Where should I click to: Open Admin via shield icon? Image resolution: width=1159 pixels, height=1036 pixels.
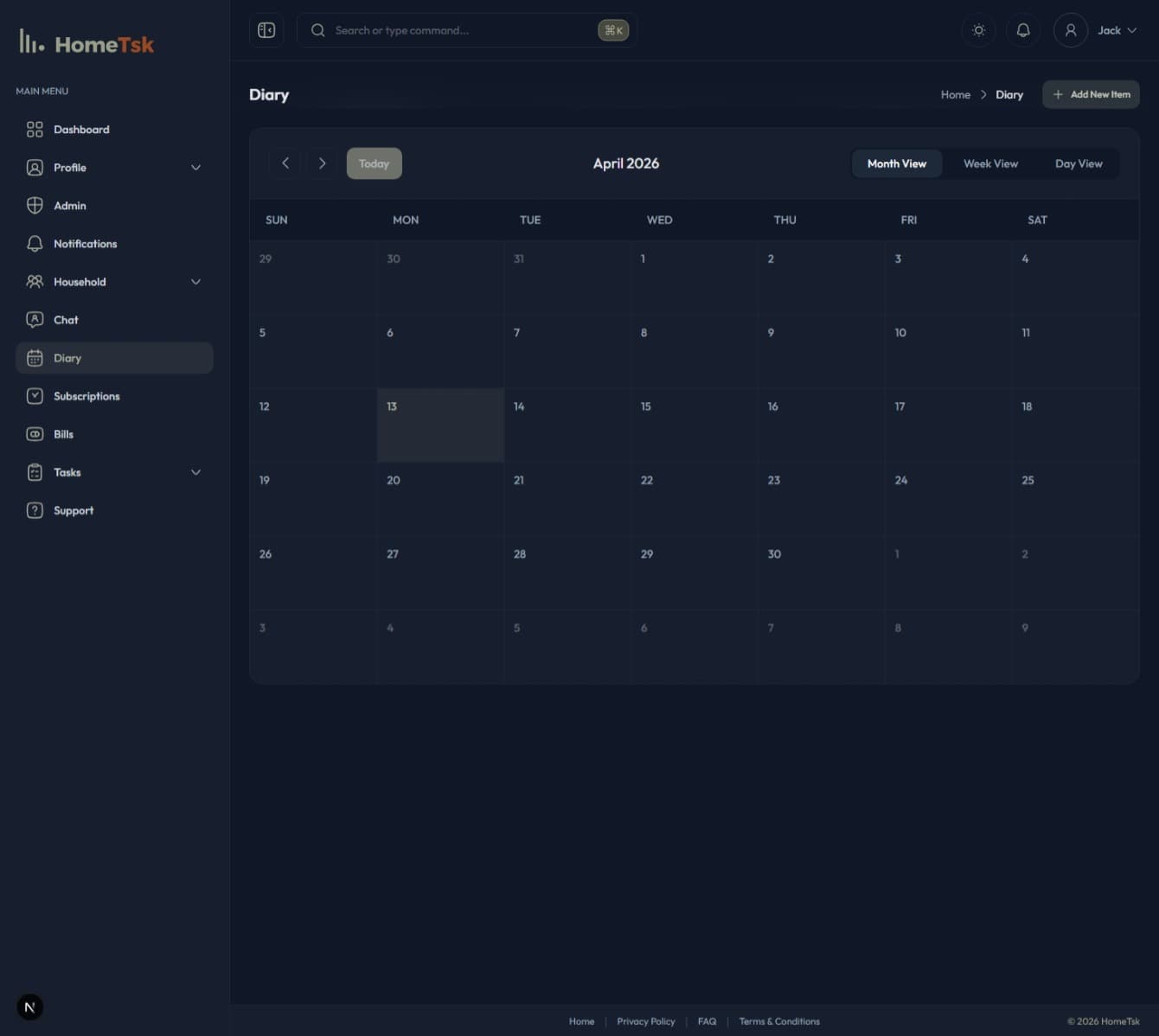pyautogui.click(x=35, y=206)
